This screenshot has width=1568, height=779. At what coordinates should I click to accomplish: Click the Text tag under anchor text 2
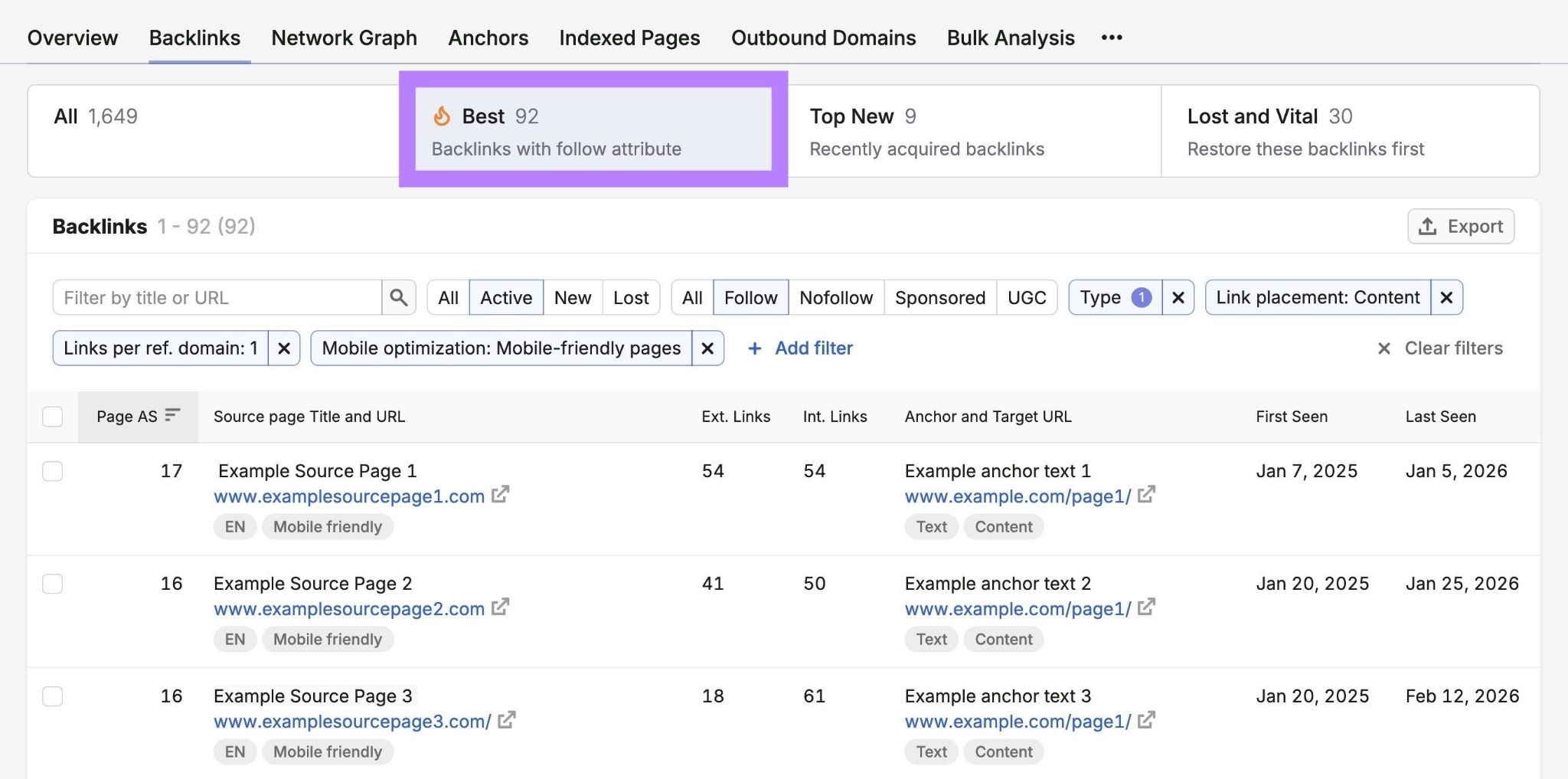point(932,640)
